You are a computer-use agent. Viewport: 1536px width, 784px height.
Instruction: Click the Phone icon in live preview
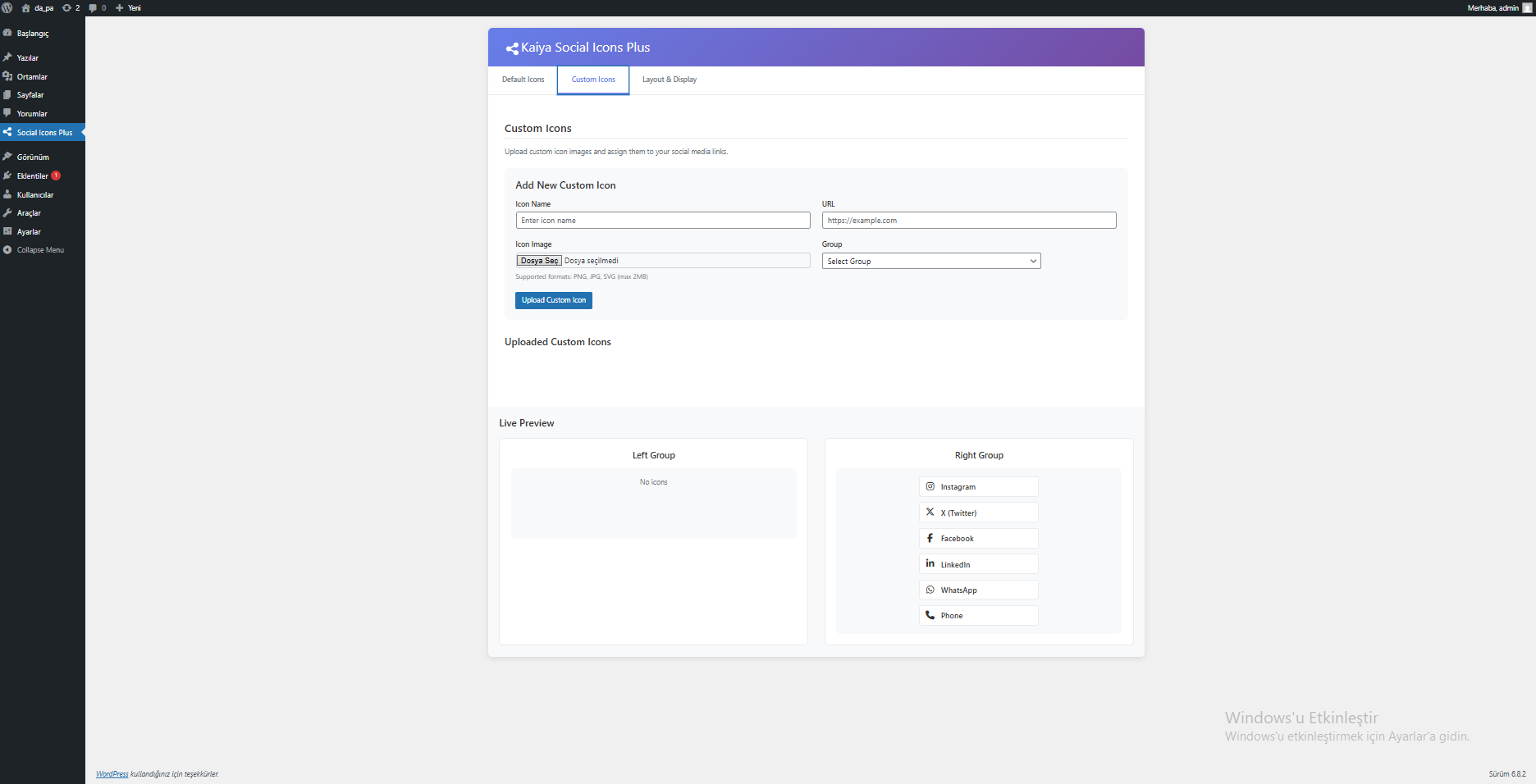(x=930, y=615)
